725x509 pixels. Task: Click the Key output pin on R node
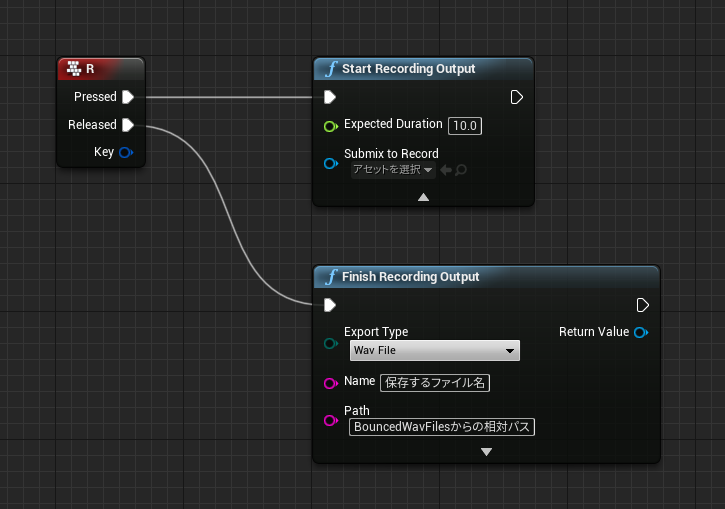pos(126,152)
